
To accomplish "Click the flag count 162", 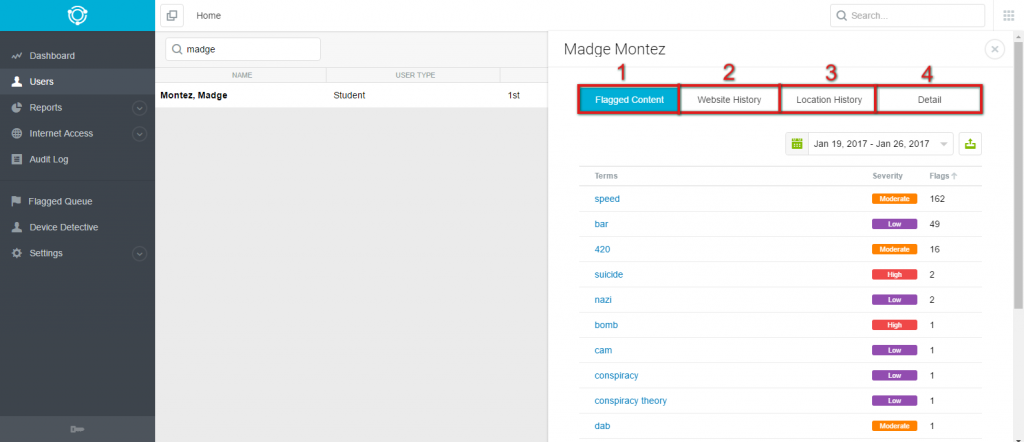I will coord(937,198).
